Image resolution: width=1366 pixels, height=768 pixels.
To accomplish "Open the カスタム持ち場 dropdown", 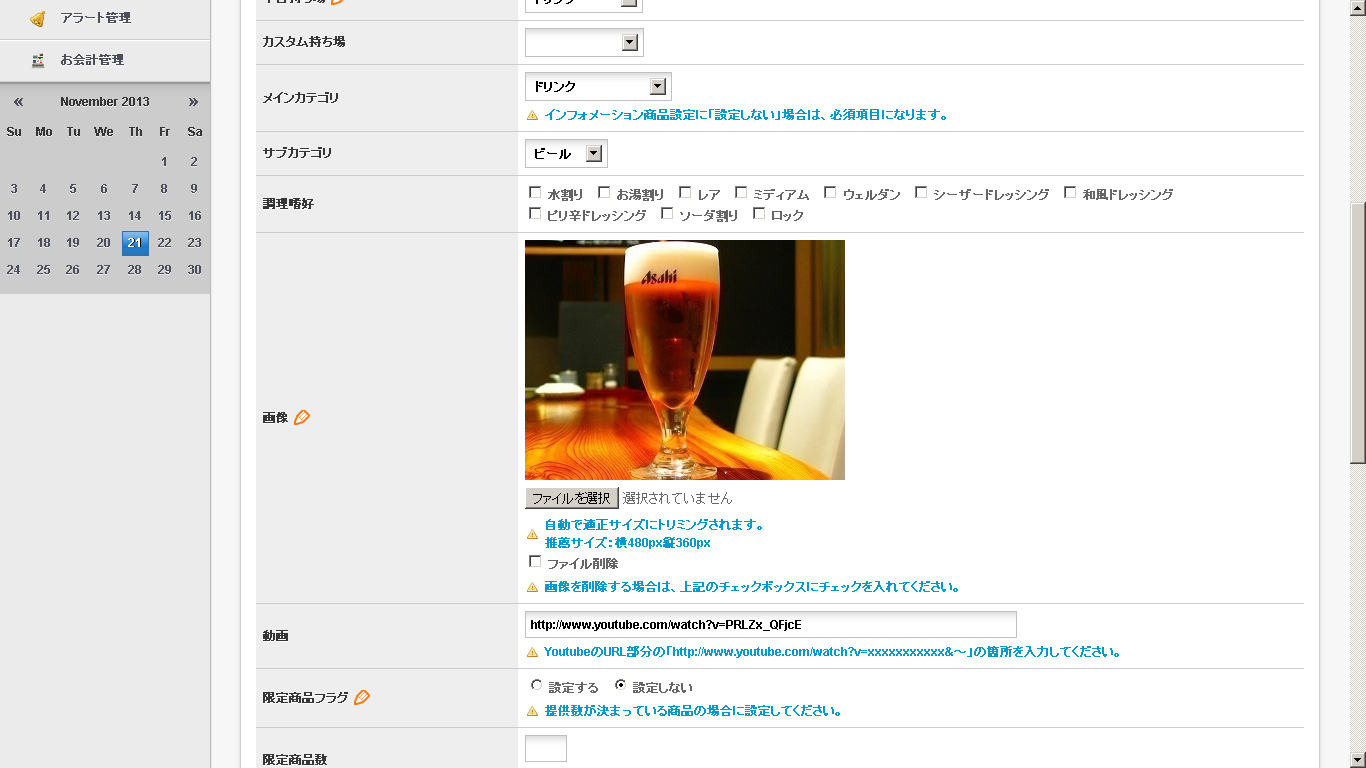I will point(584,42).
